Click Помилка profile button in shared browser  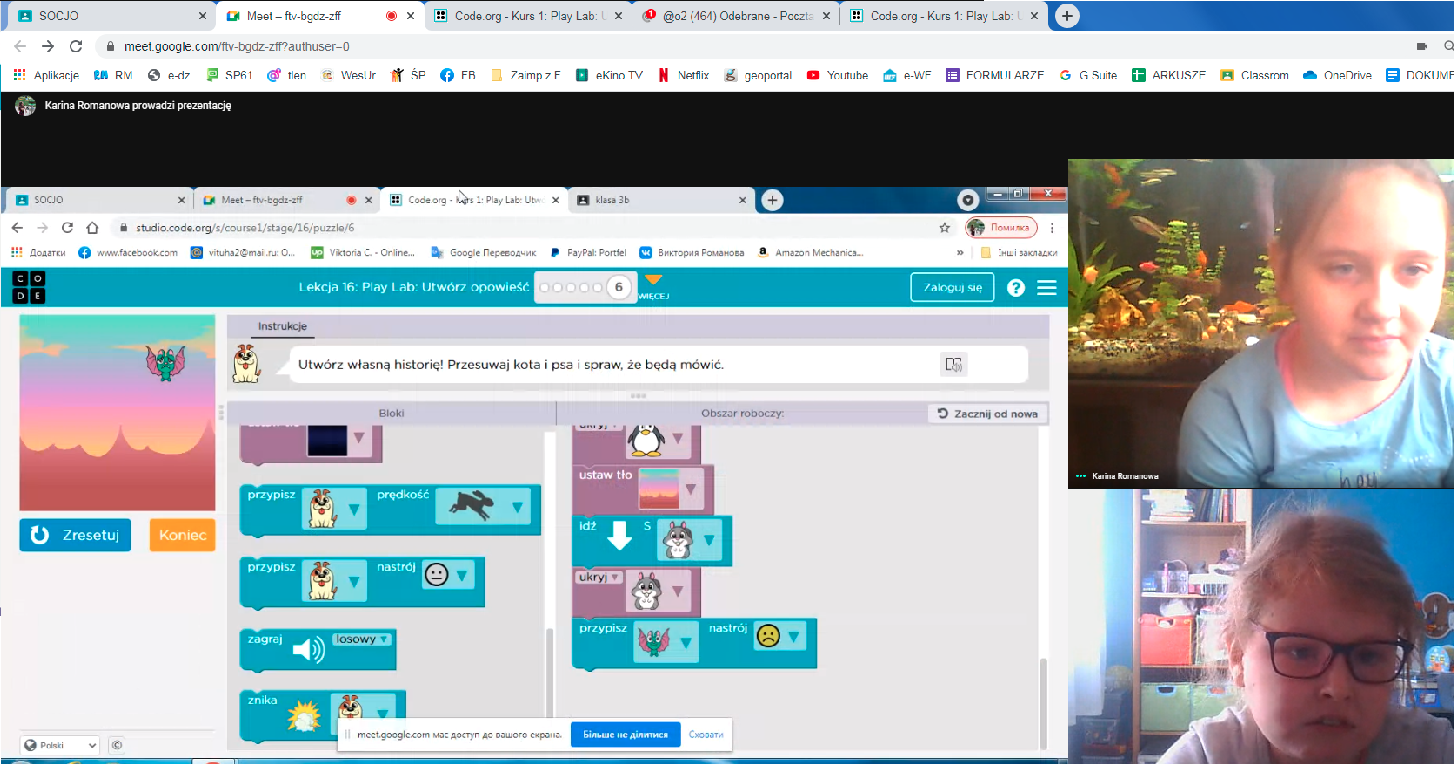[x=1002, y=227]
